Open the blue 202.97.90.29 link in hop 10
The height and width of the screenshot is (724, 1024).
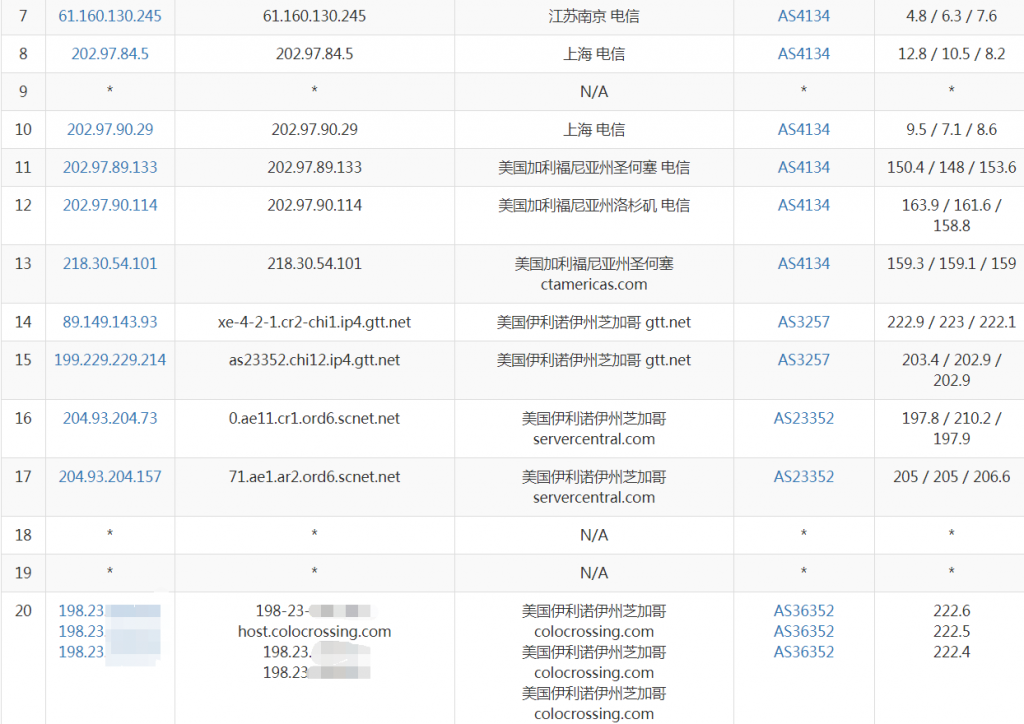pos(110,129)
